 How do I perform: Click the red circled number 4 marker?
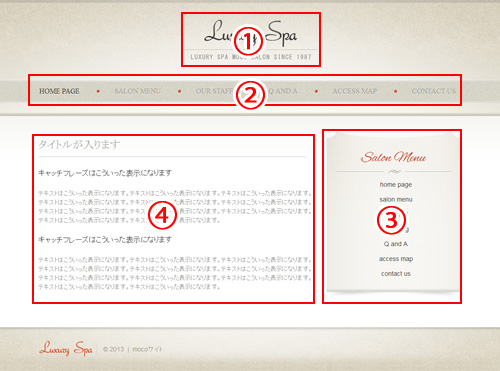(x=162, y=215)
